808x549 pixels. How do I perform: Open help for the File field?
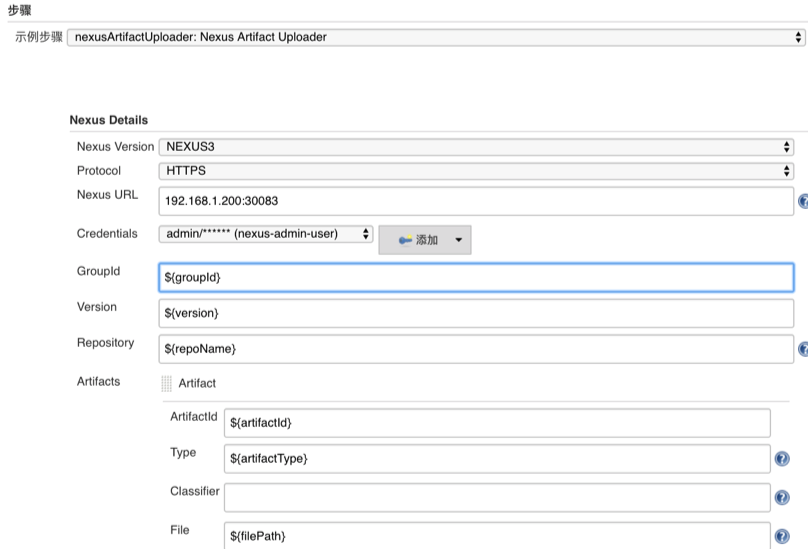pyautogui.click(x=782, y=536)
